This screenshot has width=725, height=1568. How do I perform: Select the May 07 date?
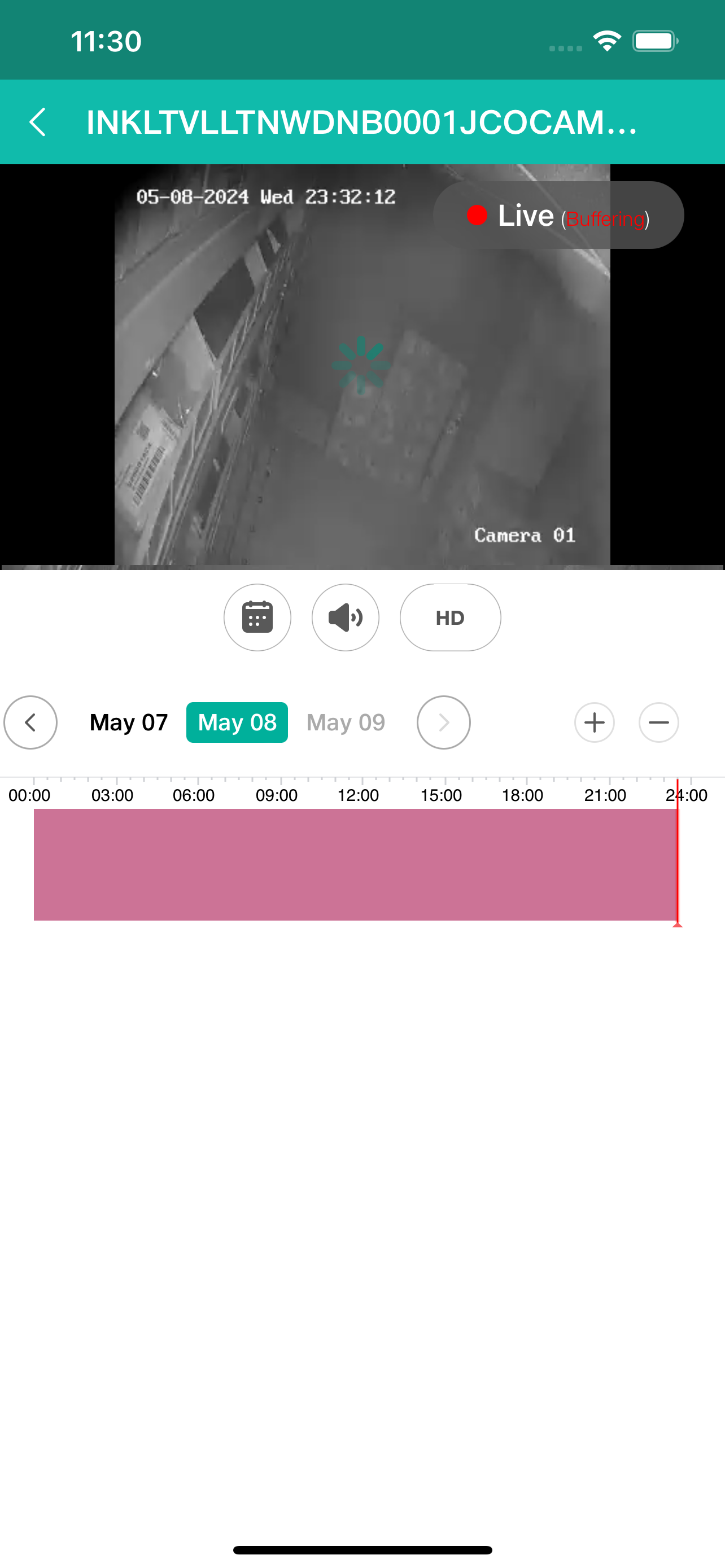[x=128, y=722]
